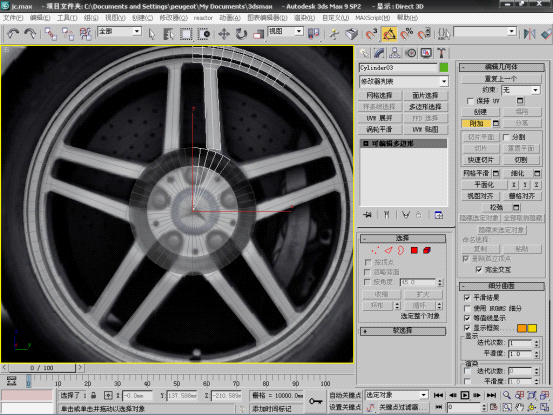This screenshot has width=553, height=415.
Task: Open the 文件 menu
Action: point(13,18)
